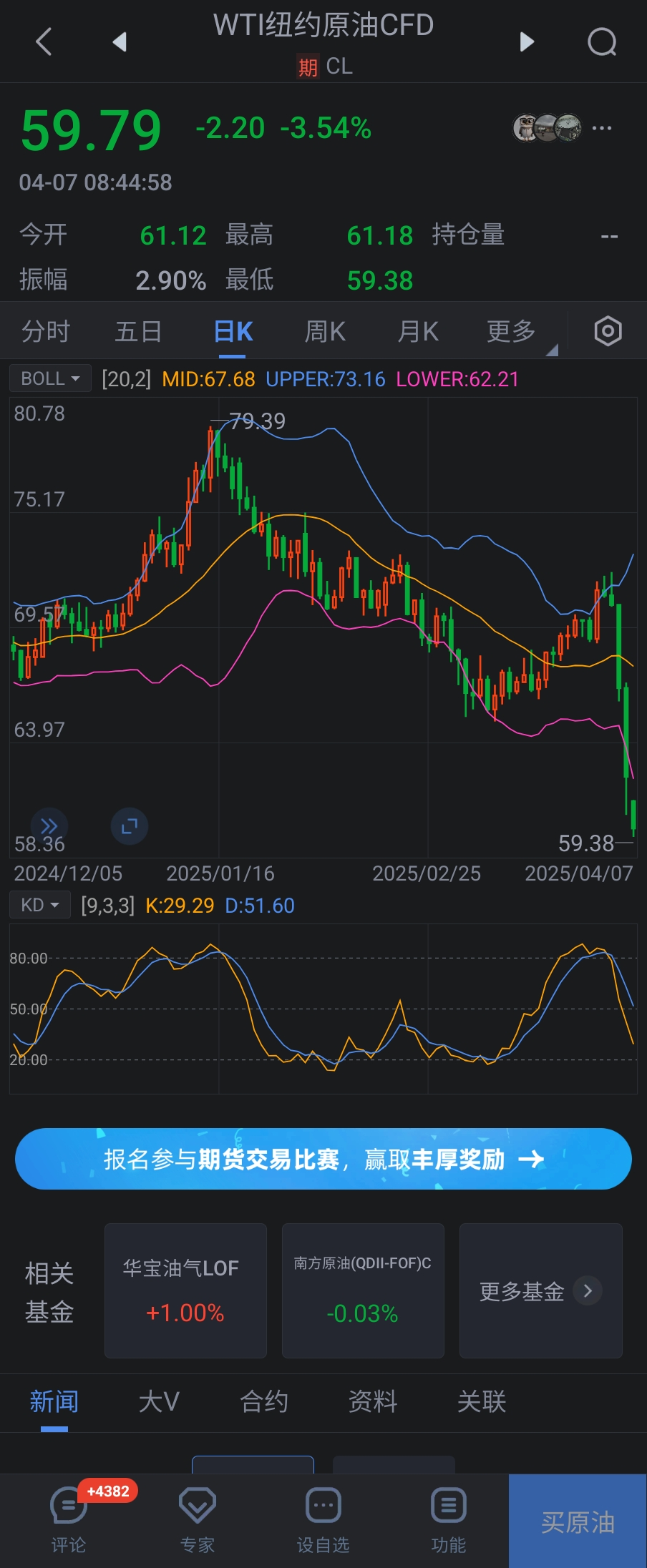Open chart settings hexagon icon
This screenshot has height=1568, width=647.
pyautogui.click(x=608, y=331)
